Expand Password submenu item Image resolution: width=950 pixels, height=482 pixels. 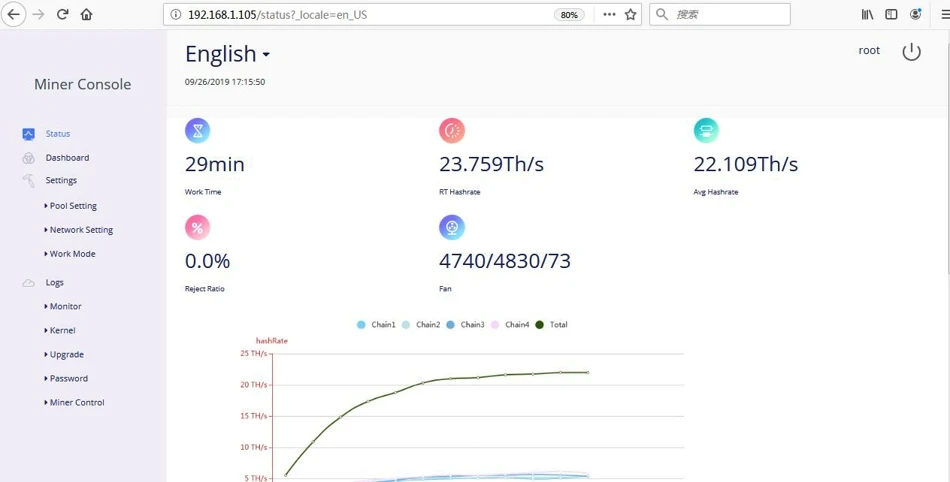click(65, 378)
